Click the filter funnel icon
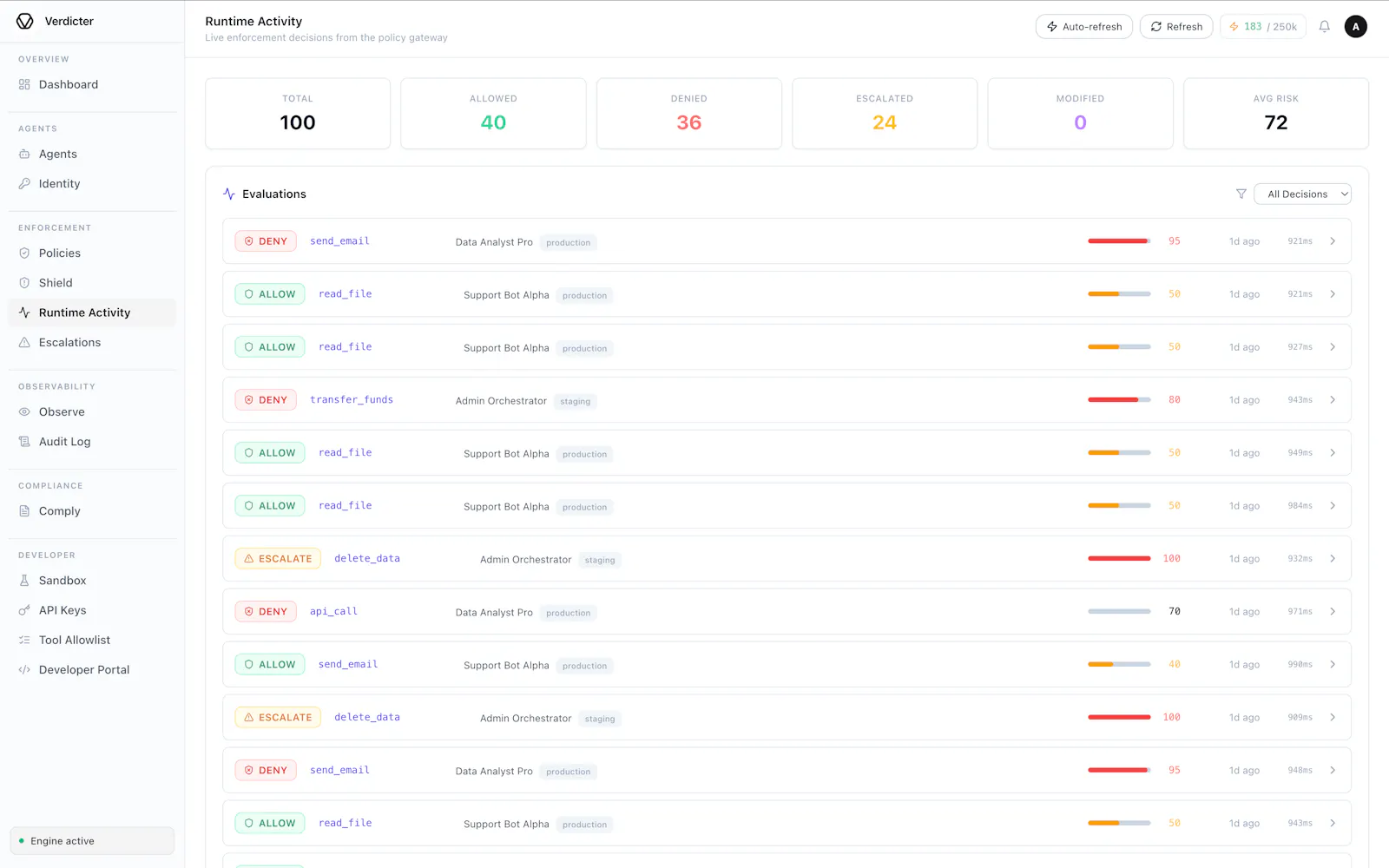This screenshot has height=868, width=1389. pyautogui.click(x=1241, y=194)
